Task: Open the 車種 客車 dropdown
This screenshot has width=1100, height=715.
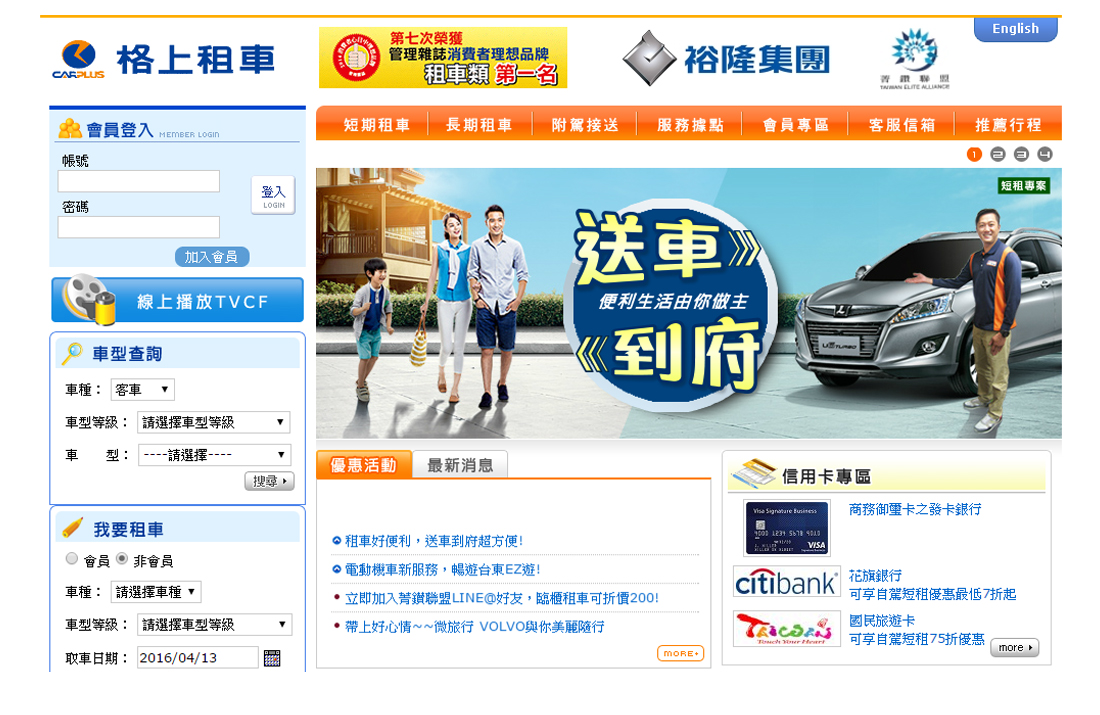Action: (142, 389)
